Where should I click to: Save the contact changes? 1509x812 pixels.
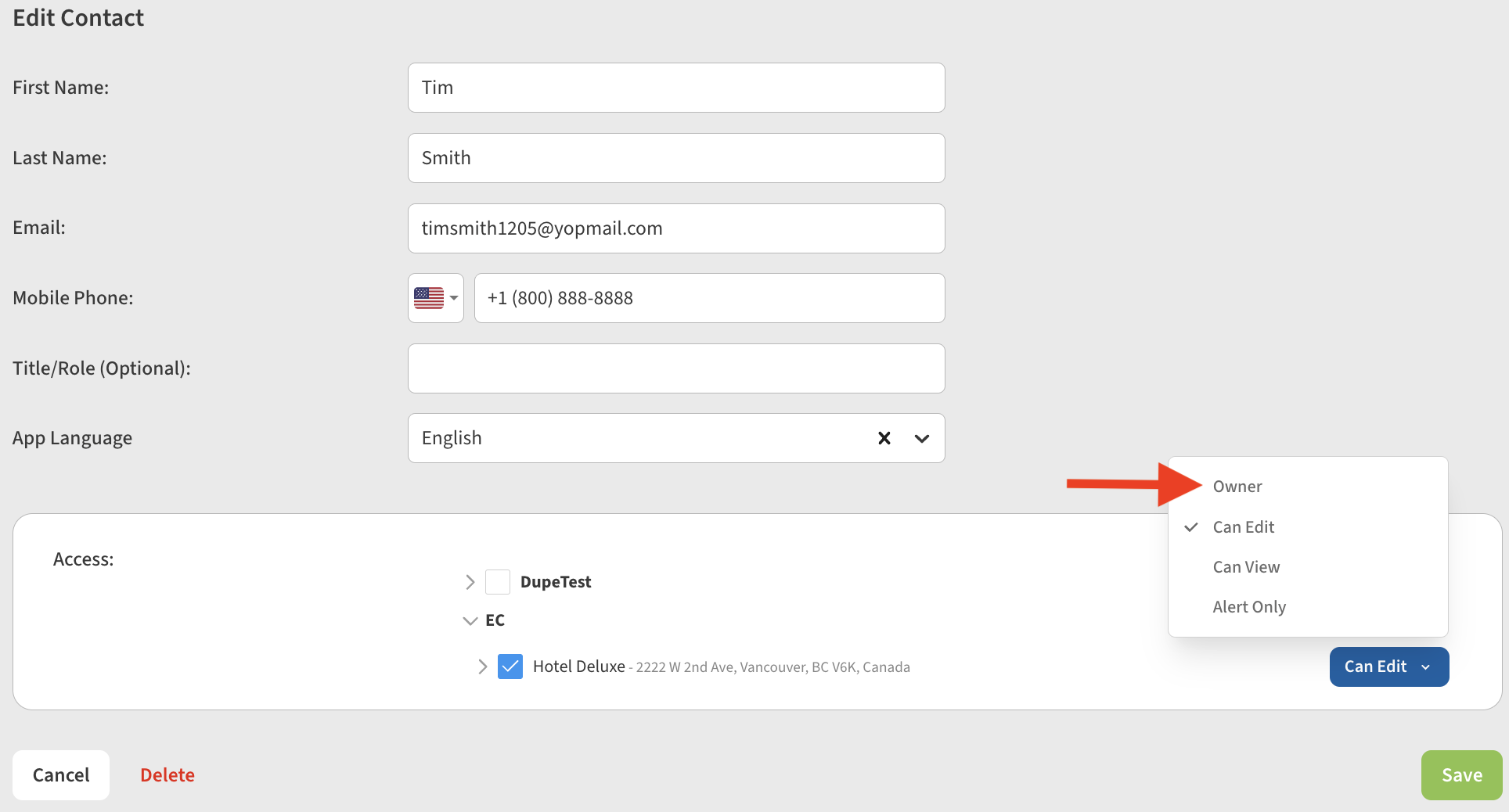pos(1460,774)
